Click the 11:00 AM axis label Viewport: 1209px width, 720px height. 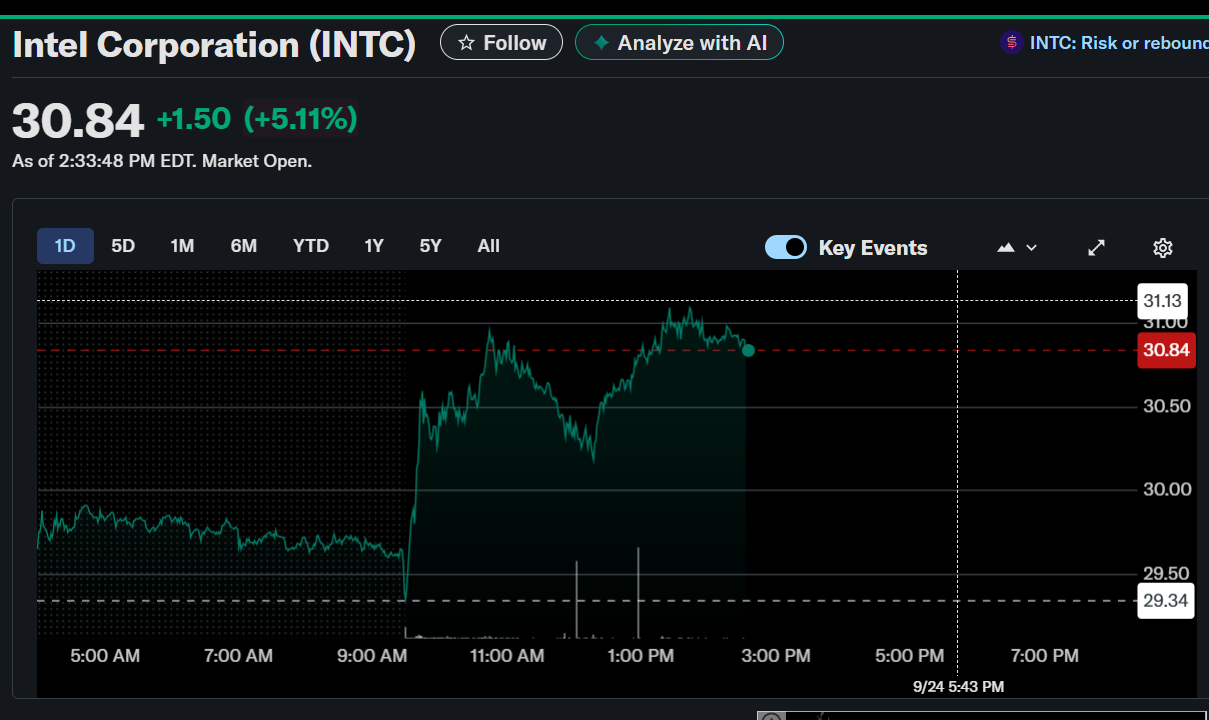pyautogui.click(x=507, y=656)
